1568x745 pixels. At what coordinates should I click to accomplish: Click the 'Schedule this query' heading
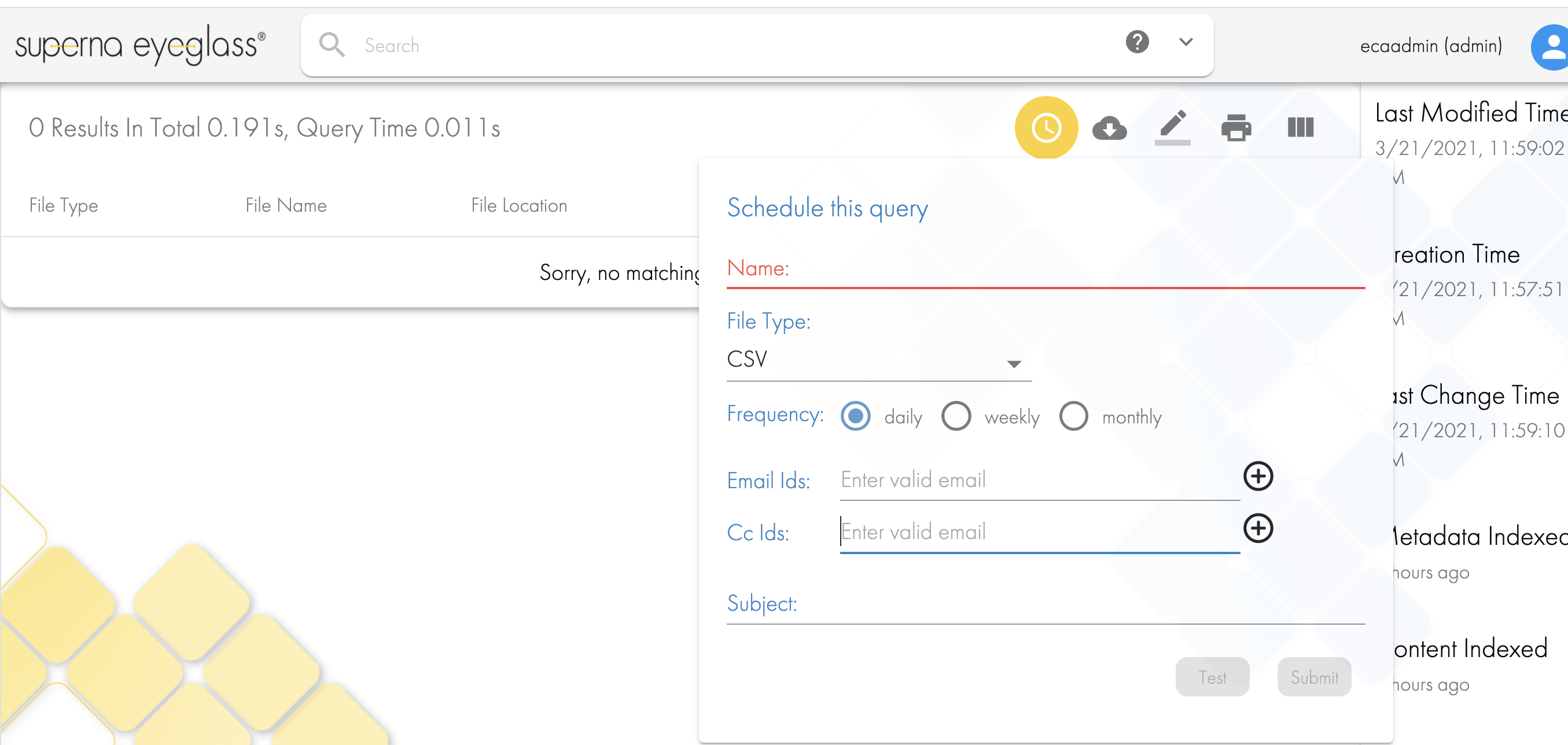827,209
